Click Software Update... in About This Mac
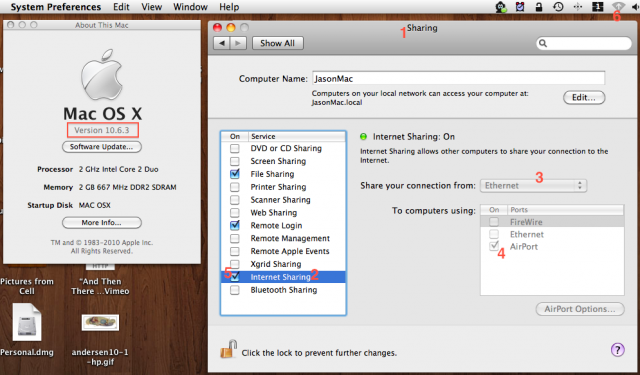The width and height of the screenshot is (640, 375). pyautogui.click(x=102, y=147)
